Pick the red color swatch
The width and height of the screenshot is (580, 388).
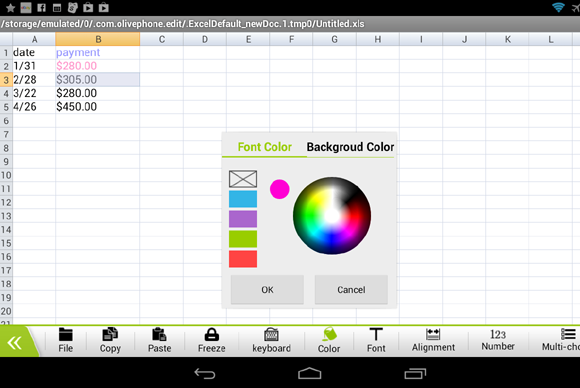pos(243,259)
